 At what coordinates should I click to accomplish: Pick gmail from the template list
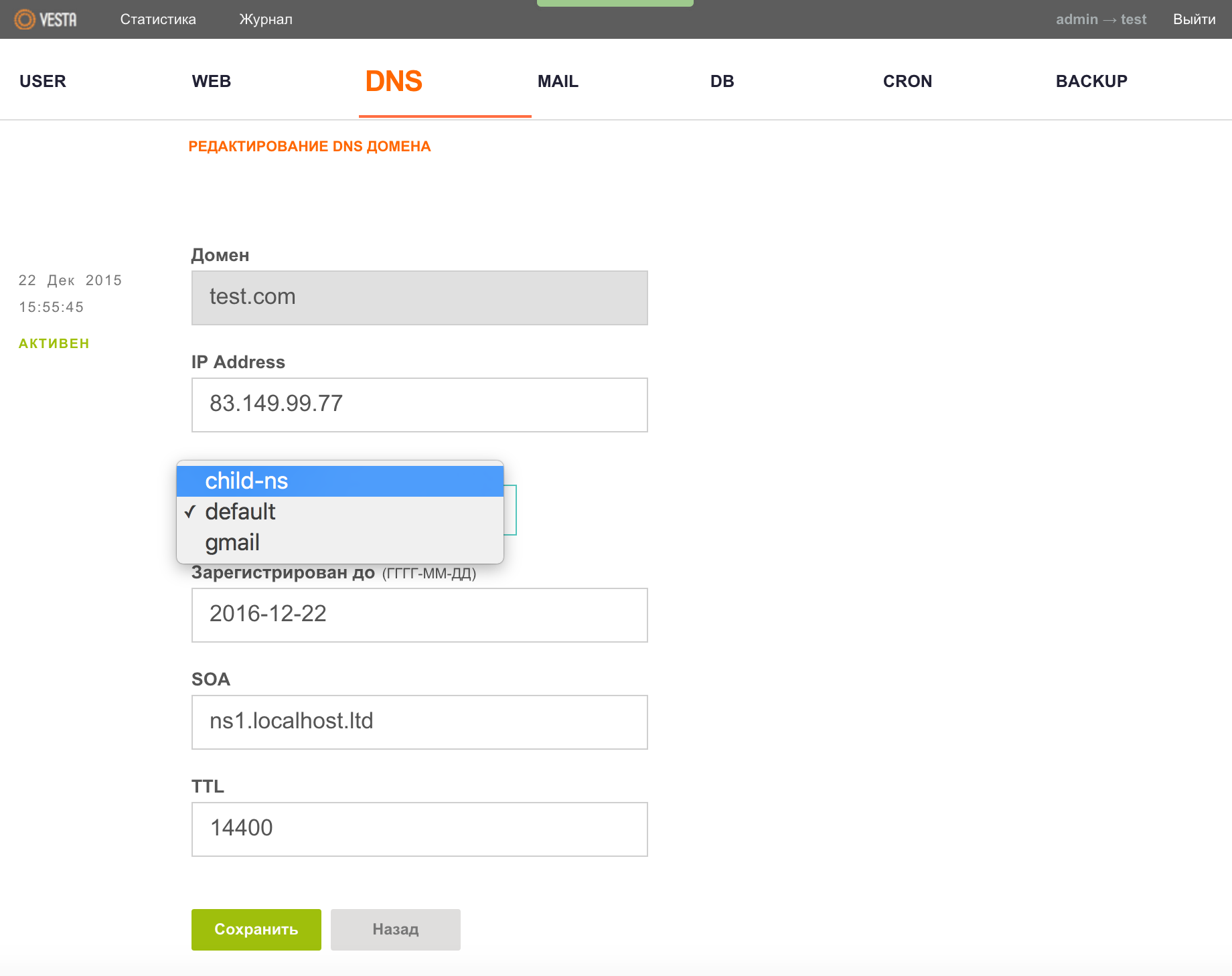coord(340,542)
